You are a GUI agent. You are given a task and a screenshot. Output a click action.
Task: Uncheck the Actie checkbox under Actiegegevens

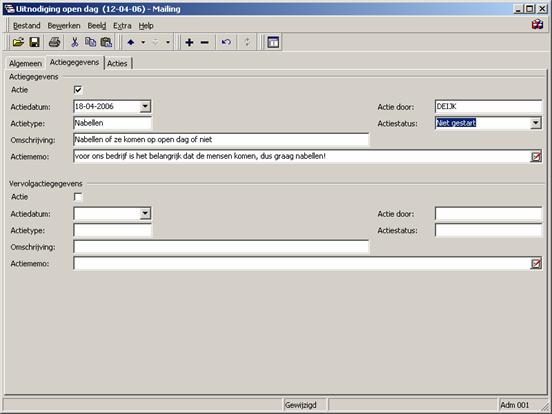click(x=78, y=90)
